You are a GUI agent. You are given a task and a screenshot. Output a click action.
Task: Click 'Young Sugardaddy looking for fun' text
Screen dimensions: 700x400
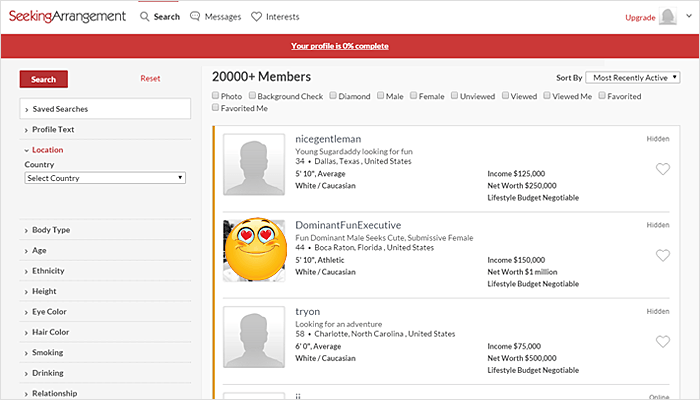coord(354,152)
